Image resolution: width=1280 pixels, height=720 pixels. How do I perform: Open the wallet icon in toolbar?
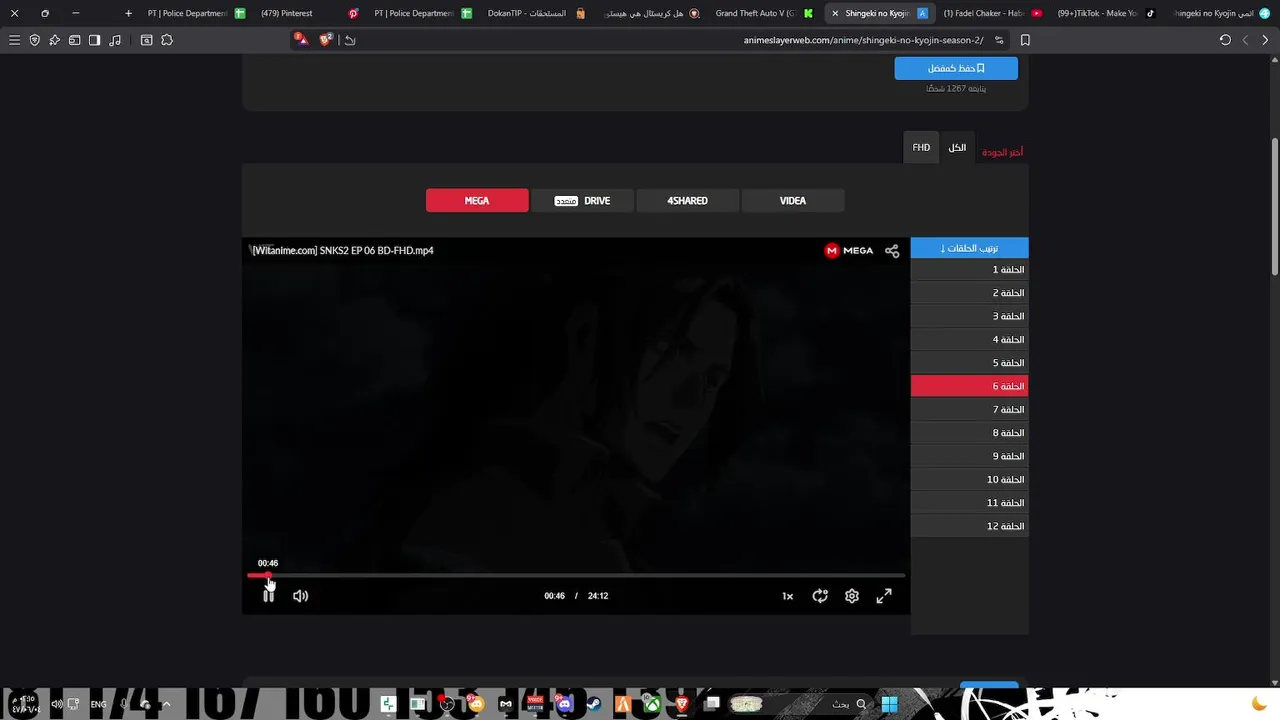(x=75, y=40)
